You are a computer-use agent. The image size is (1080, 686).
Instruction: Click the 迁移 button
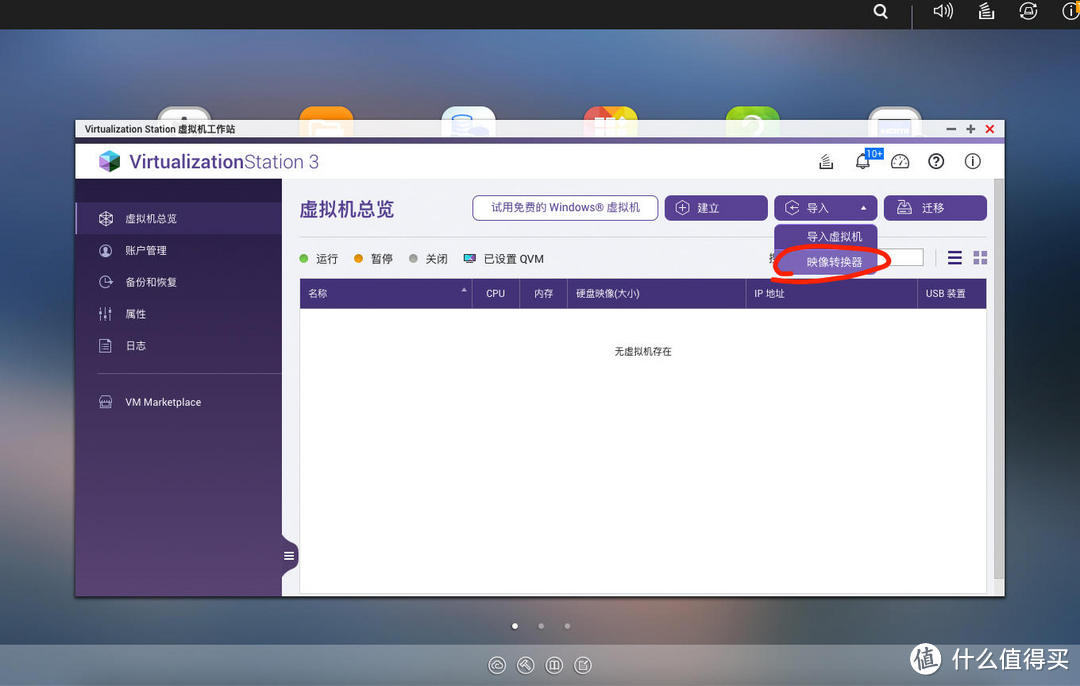pos(935,208)
